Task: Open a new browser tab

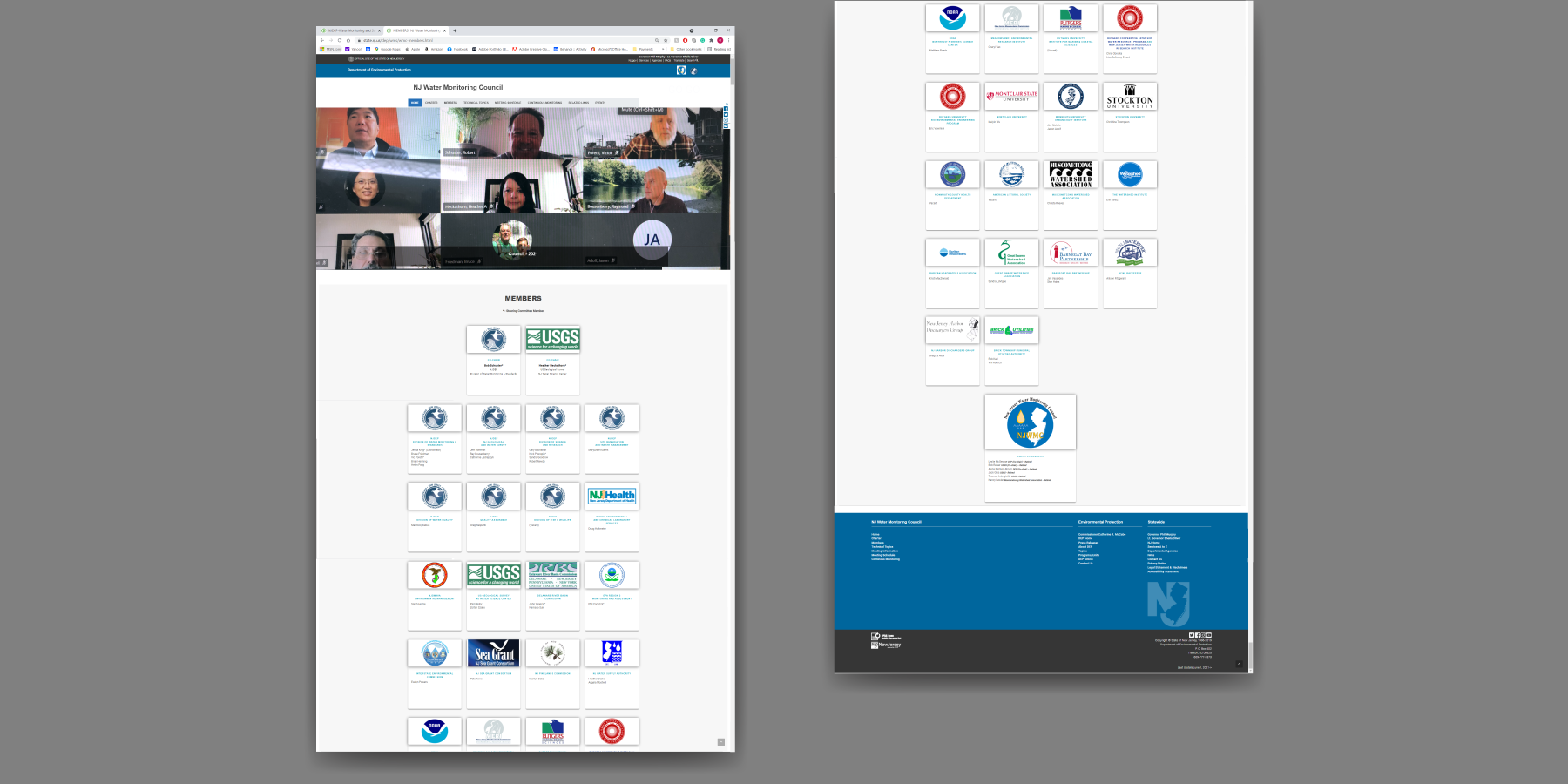Action: (455, 30)
